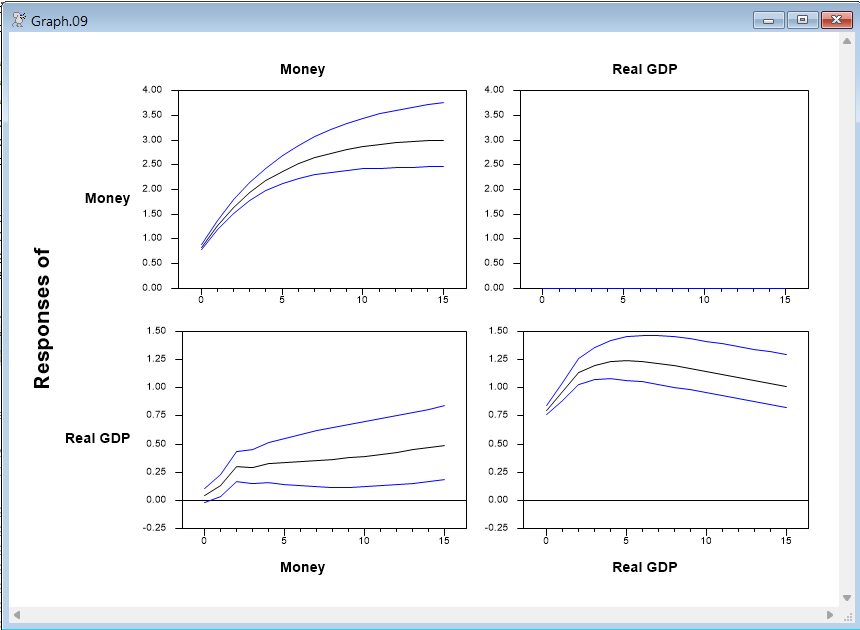Image resolution: width=860 pixels, height=630 pixels.
Task: Click the Graph.09 title bar text
Action: [x=59, y=20]
